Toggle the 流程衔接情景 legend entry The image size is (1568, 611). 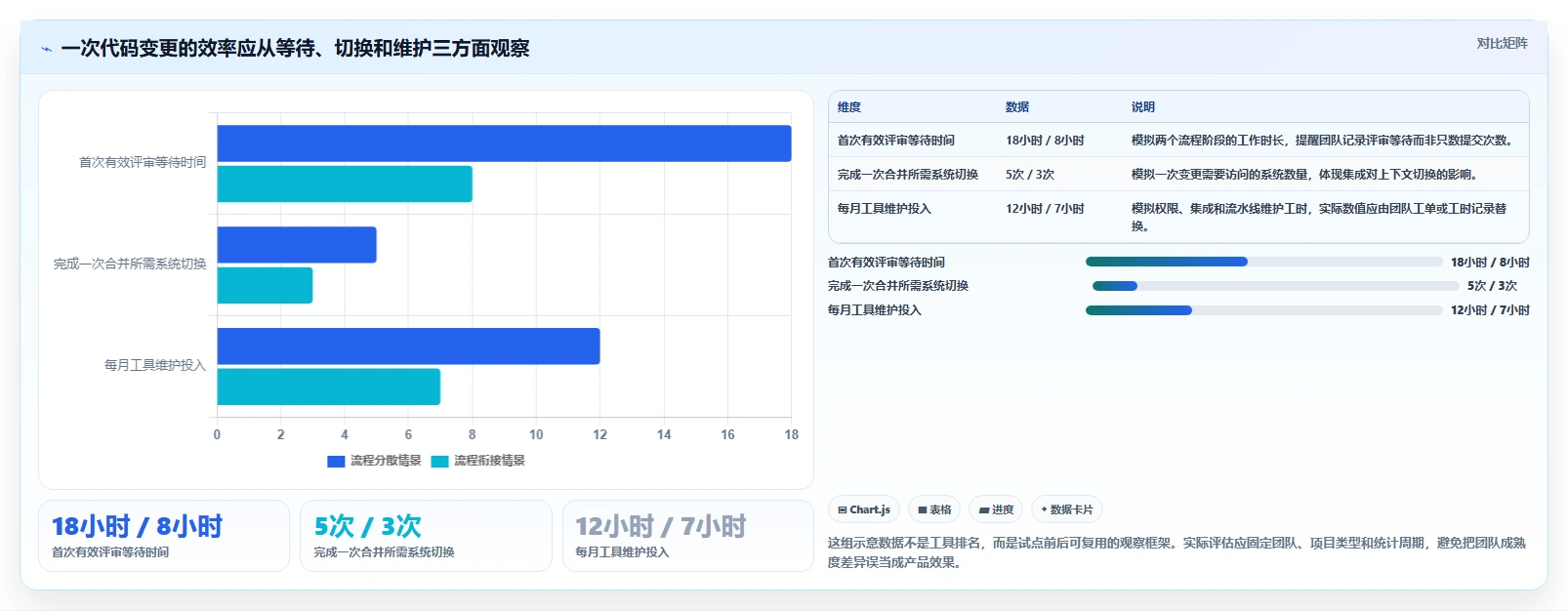pyautogui.click(x=477, y=461)
